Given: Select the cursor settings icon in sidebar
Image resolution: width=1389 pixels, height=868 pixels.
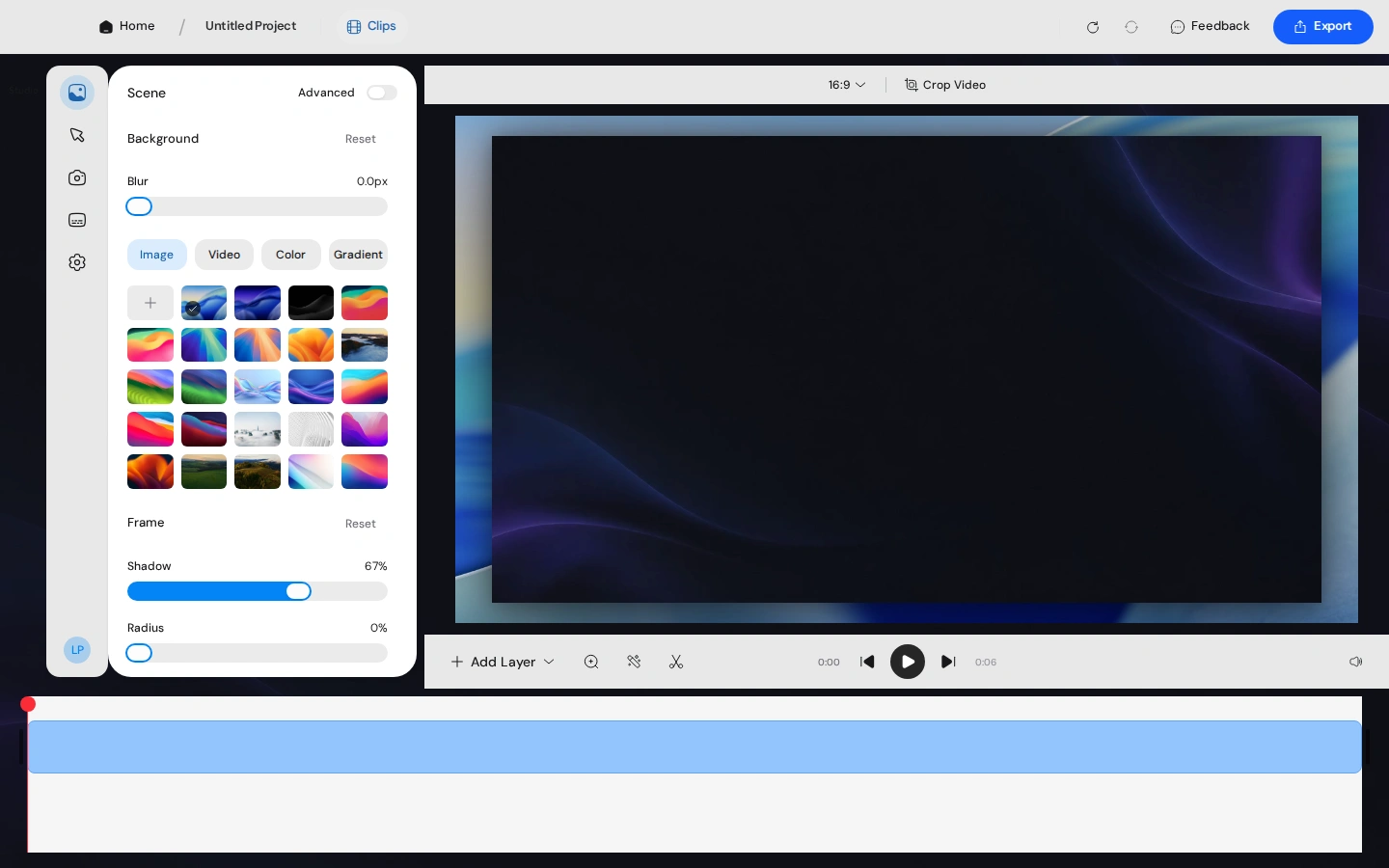Looking at the screenshot, I should click(77, 135).
